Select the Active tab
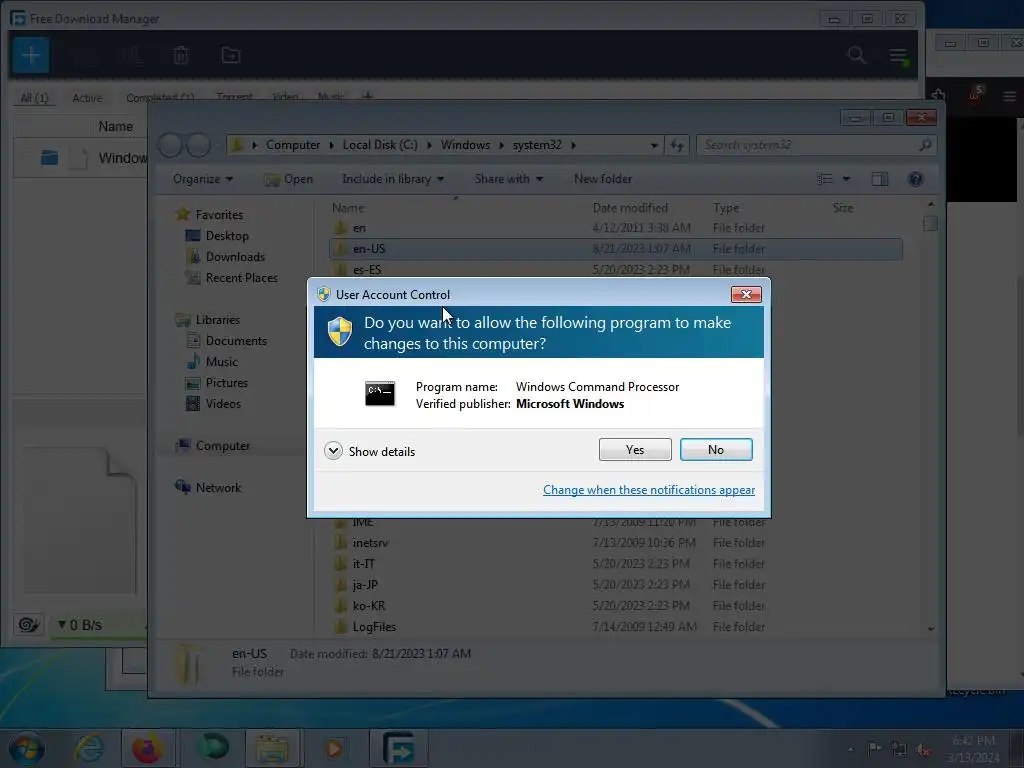The image size is (1024, 768). pyautogui.click(x=87, y=98)
